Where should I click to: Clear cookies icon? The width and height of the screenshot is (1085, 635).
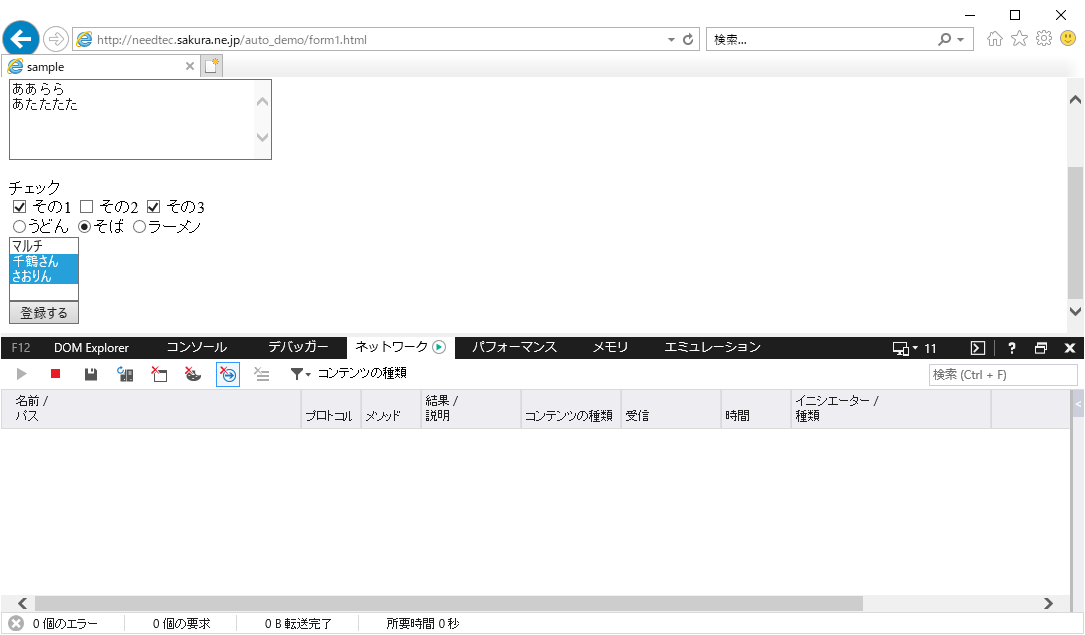coord(193,374)
